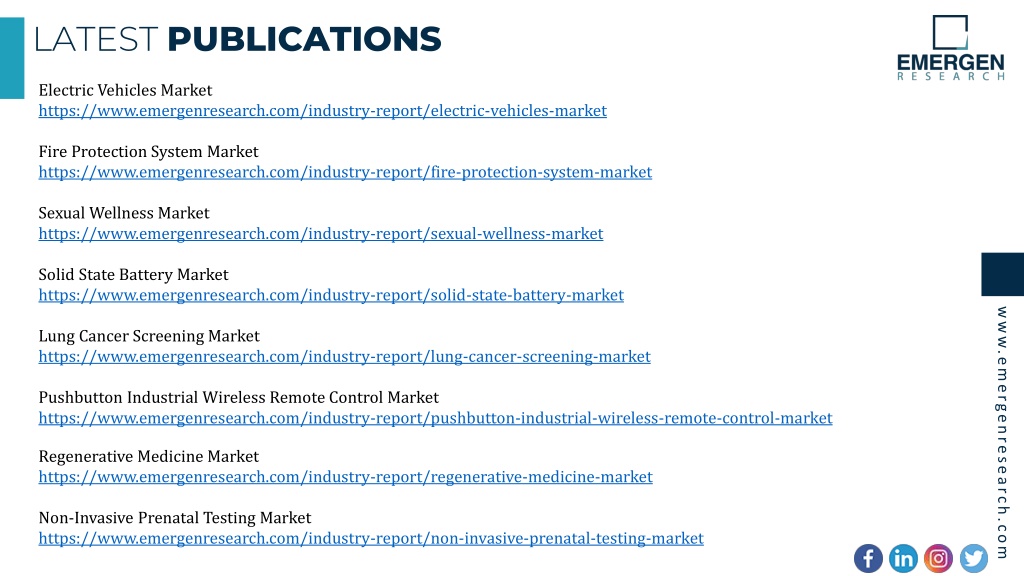The image size is (1024, 576).
Task: Open the solid-state-battery-market report link
Action: pos(331,295)
